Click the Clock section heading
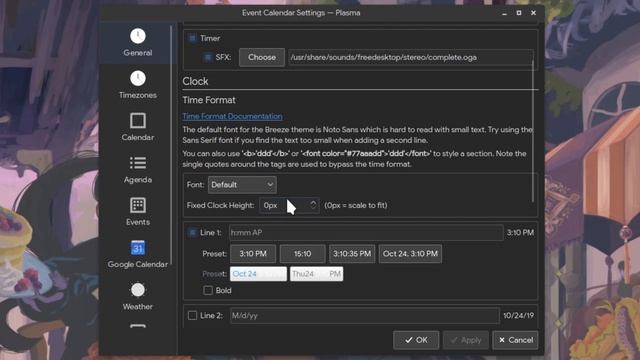640x360 pixels. tap(195, 81)
